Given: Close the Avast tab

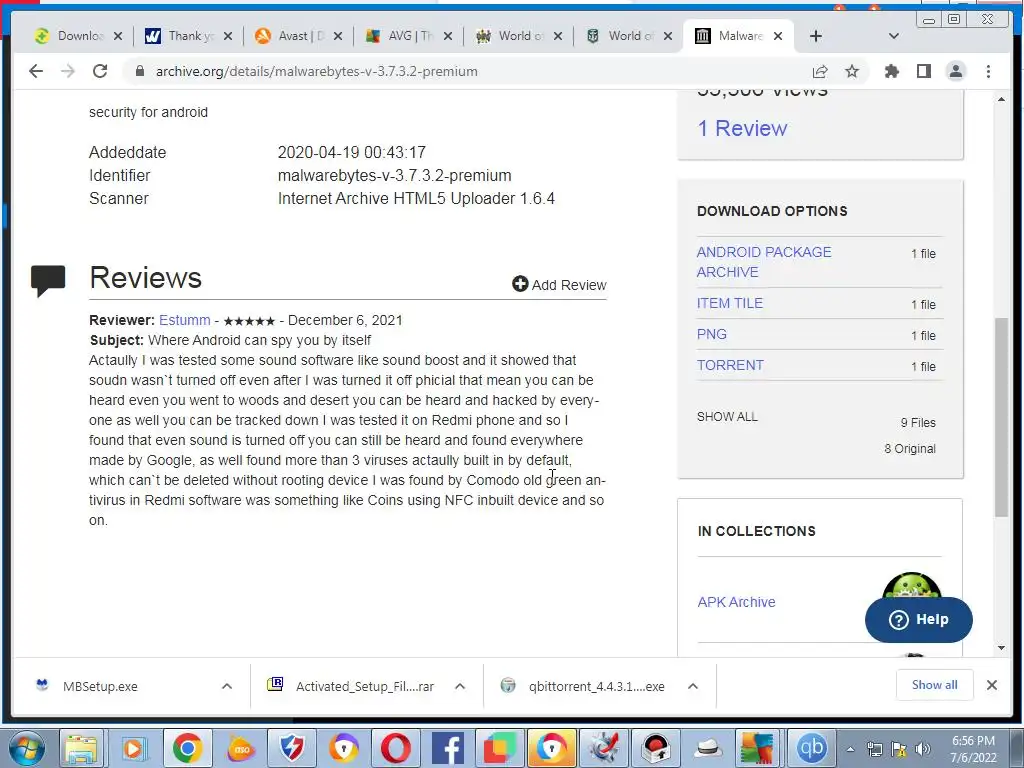Looking at the screenshot, I should coord(338,36).
